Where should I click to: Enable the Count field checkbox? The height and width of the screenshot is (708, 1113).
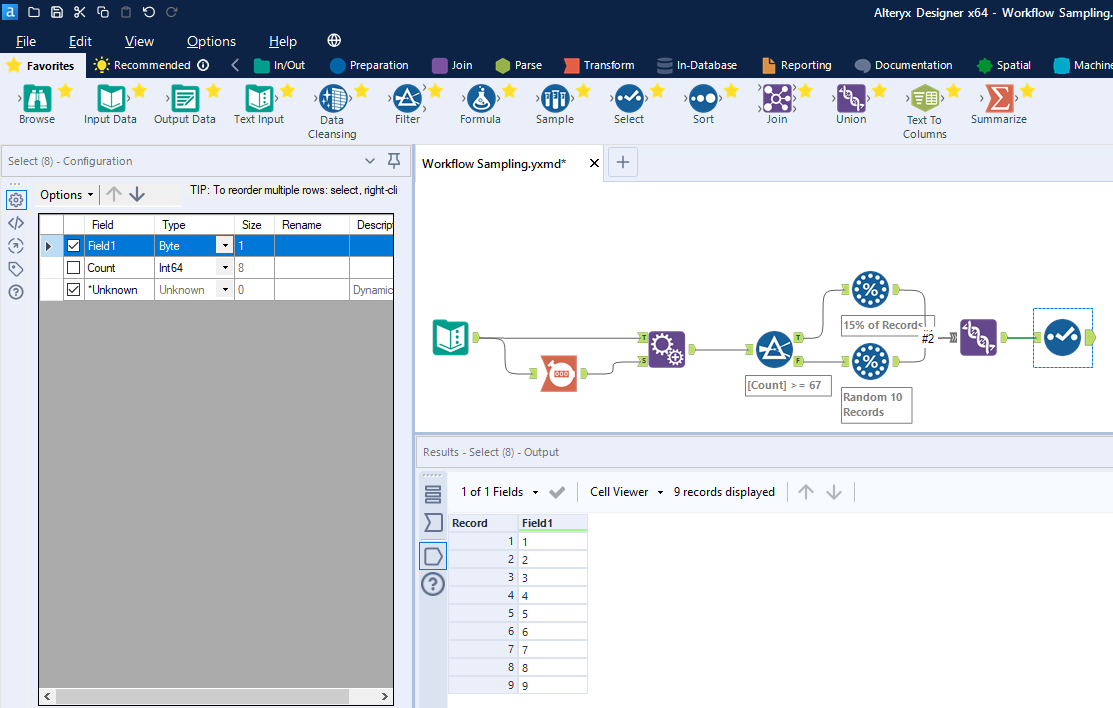(73, 267)
